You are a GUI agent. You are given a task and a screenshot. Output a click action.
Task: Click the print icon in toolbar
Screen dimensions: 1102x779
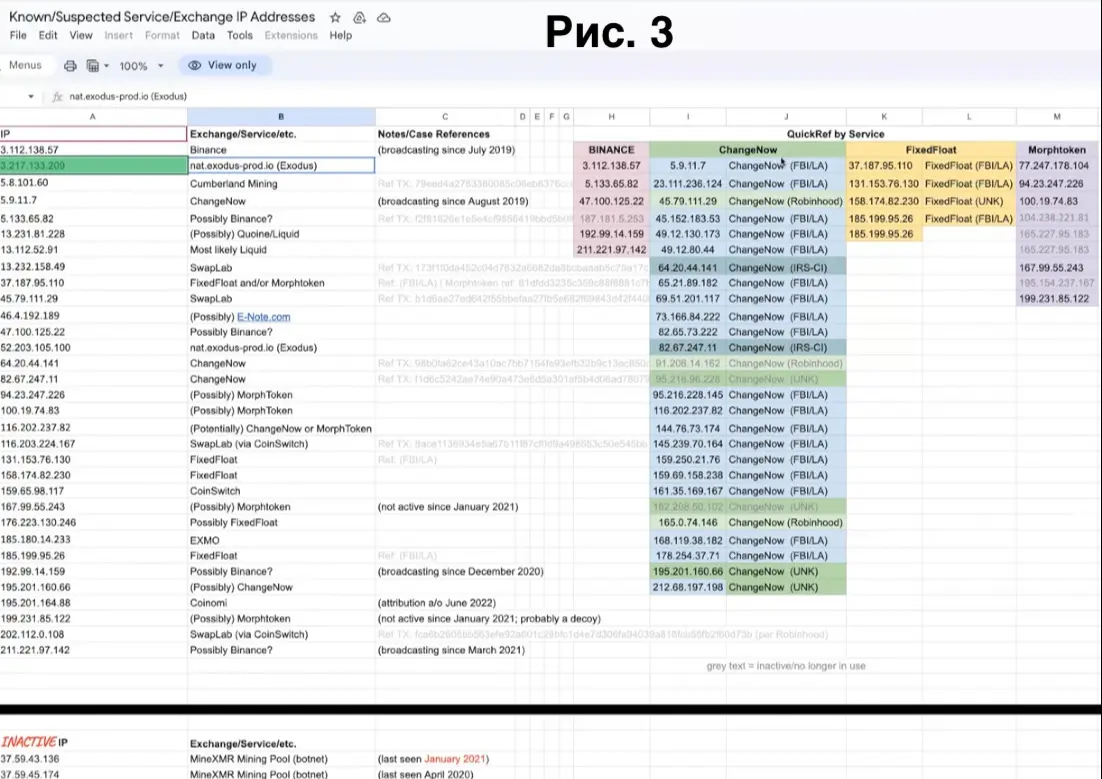[70, 65]
